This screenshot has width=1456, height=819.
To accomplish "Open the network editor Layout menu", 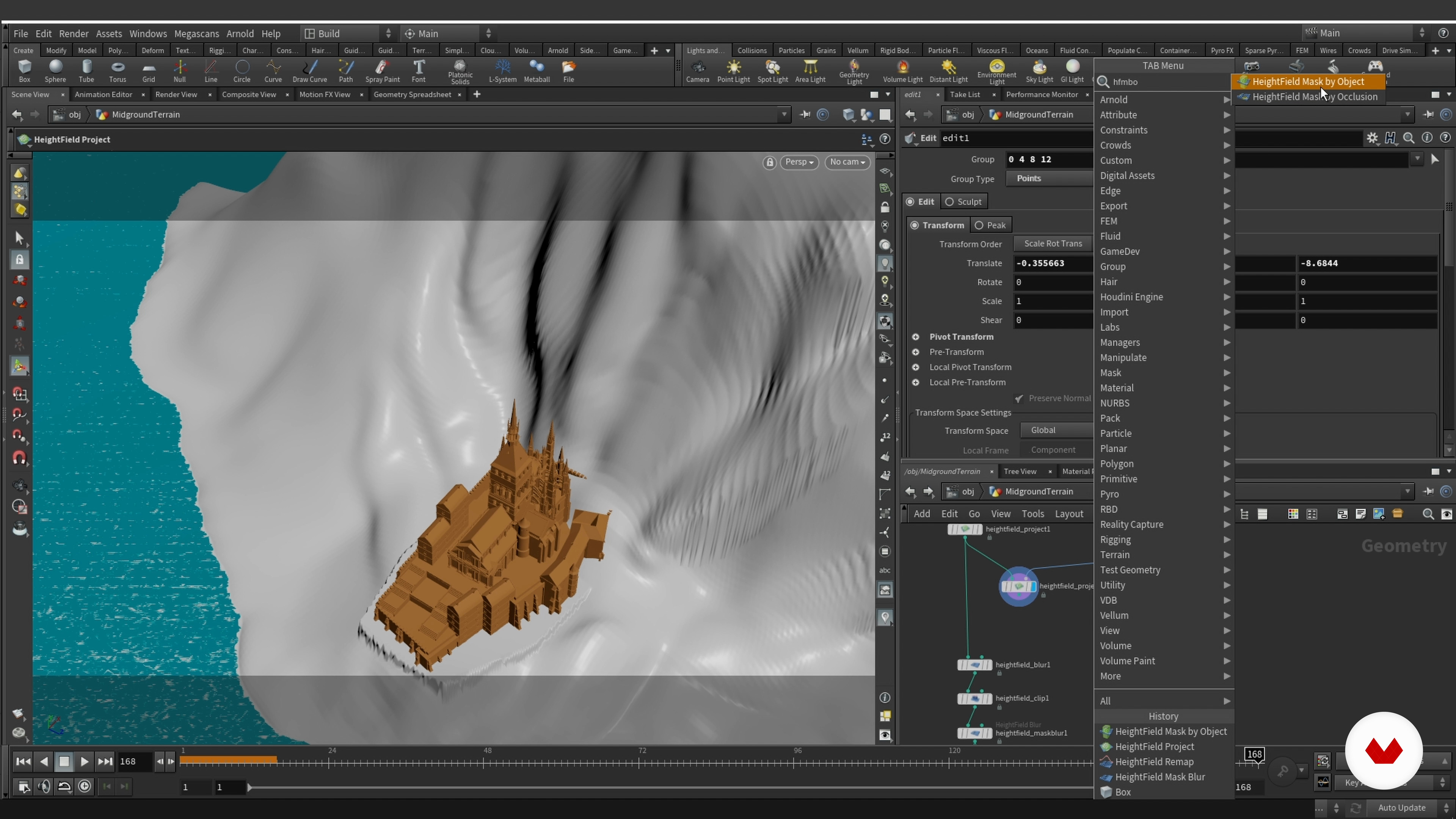I will point(1069,514).
